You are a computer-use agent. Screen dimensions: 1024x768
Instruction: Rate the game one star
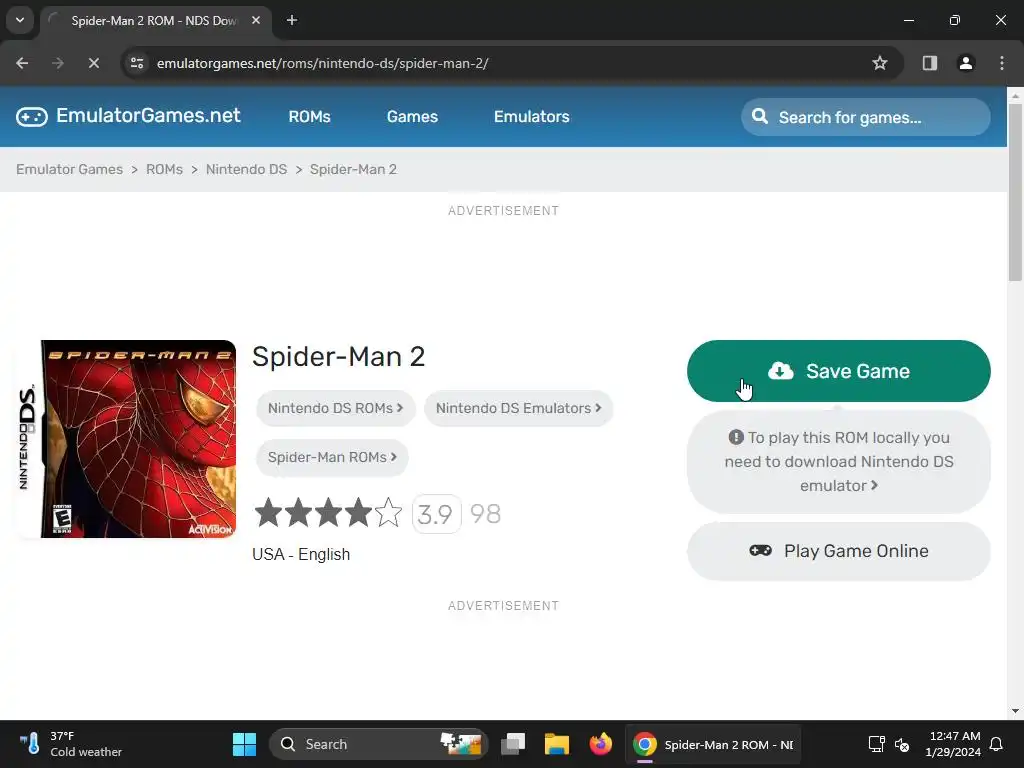(268, 513)
